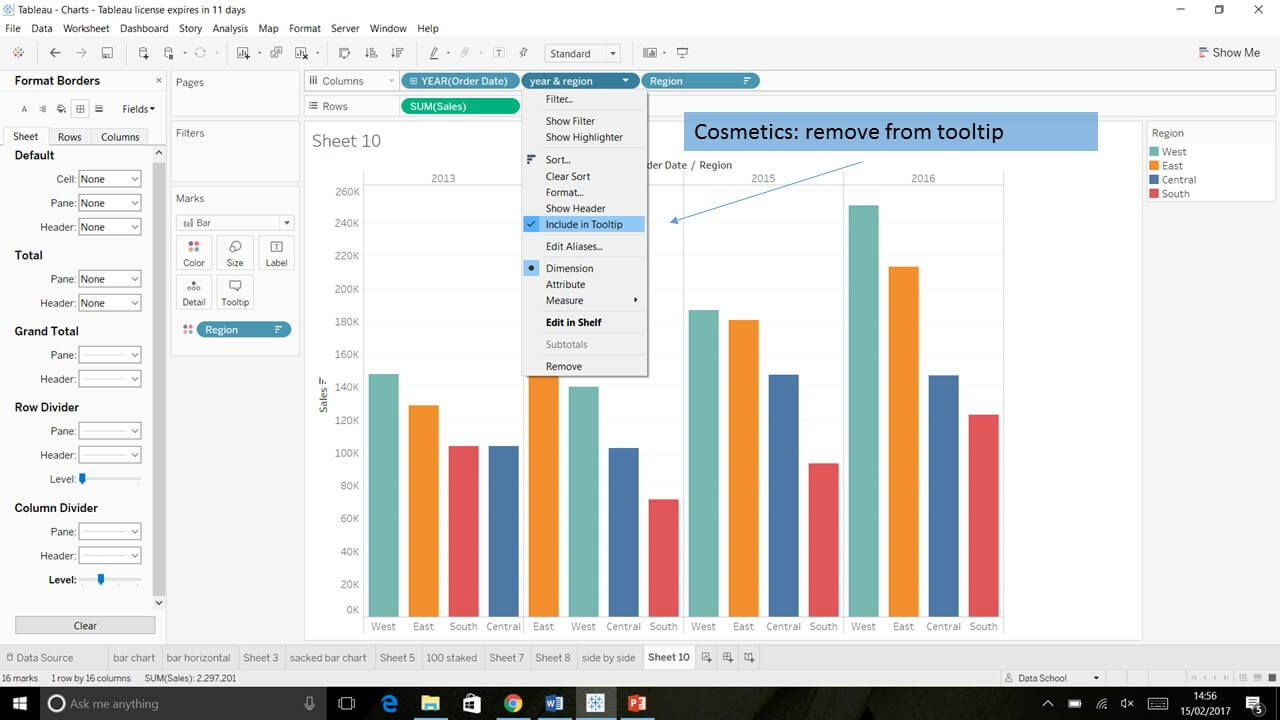Click the Clear button
This screenshot has height=720, width=1280.
click(x=85, y=625)
